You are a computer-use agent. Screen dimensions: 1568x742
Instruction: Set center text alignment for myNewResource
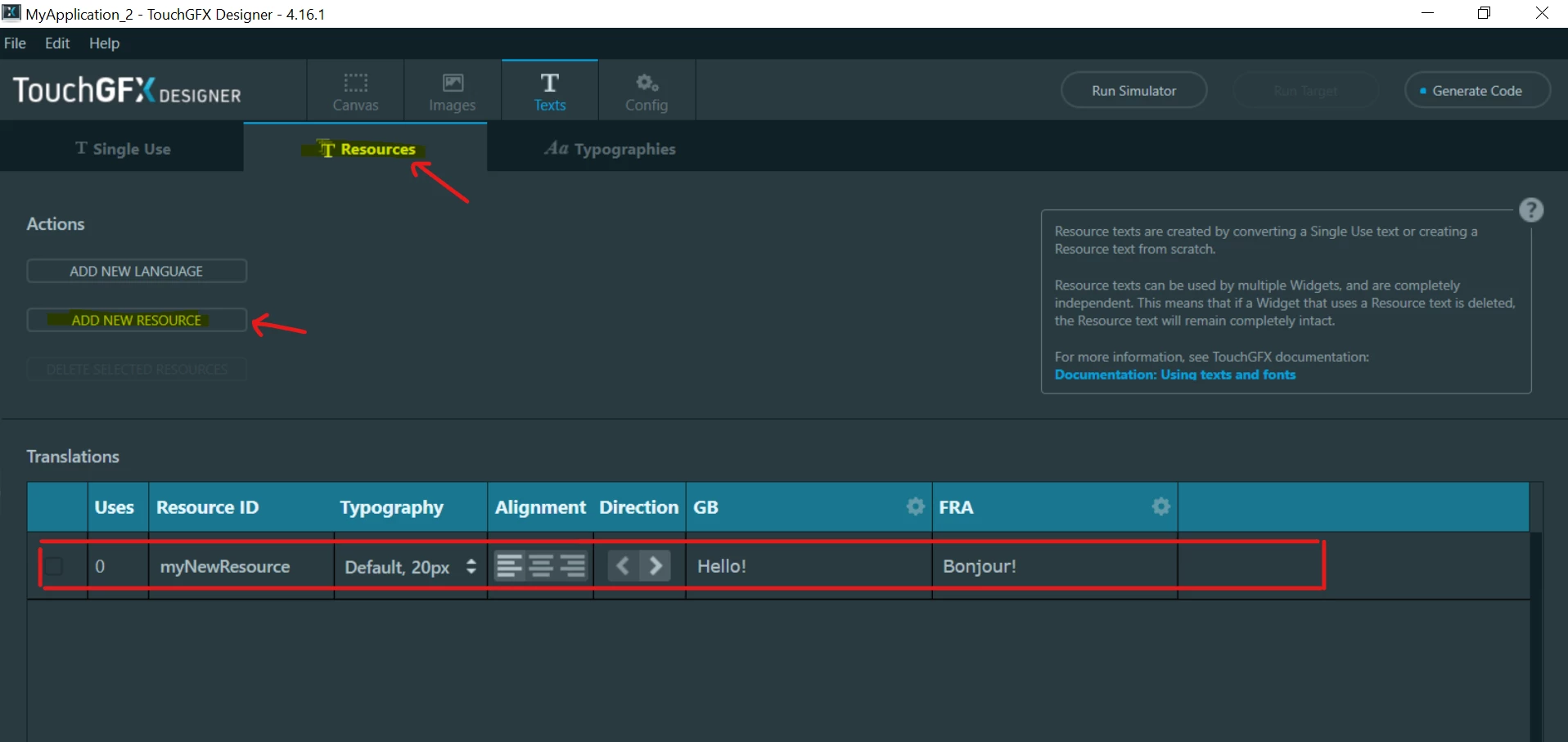pyautogui.click(x=541, y=566)
